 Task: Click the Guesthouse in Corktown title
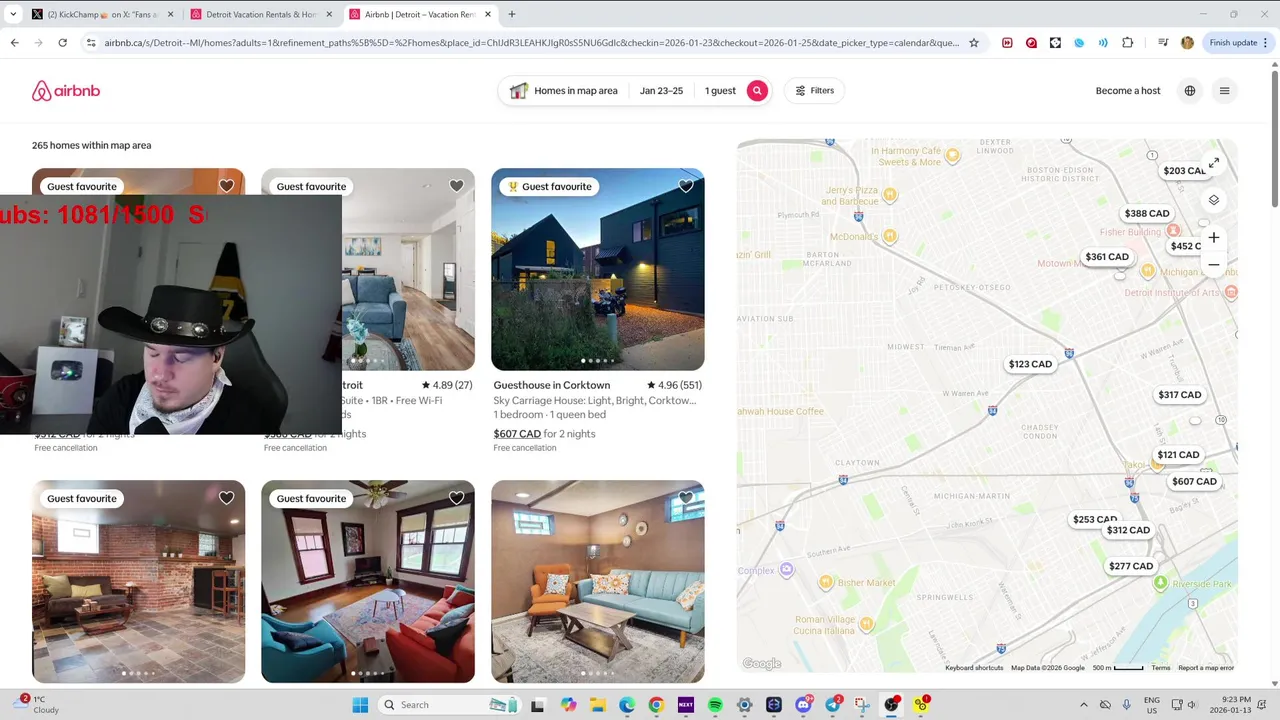click(551, 385)
